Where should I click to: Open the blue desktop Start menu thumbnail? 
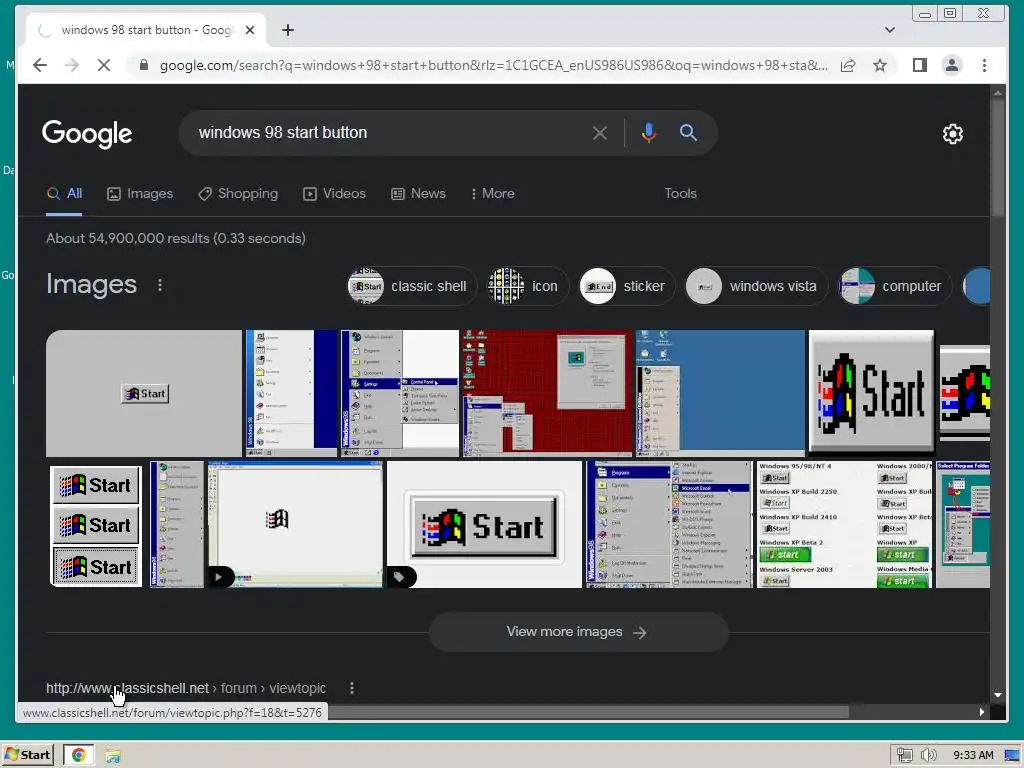pyautogui.click(x=720, y=392)
